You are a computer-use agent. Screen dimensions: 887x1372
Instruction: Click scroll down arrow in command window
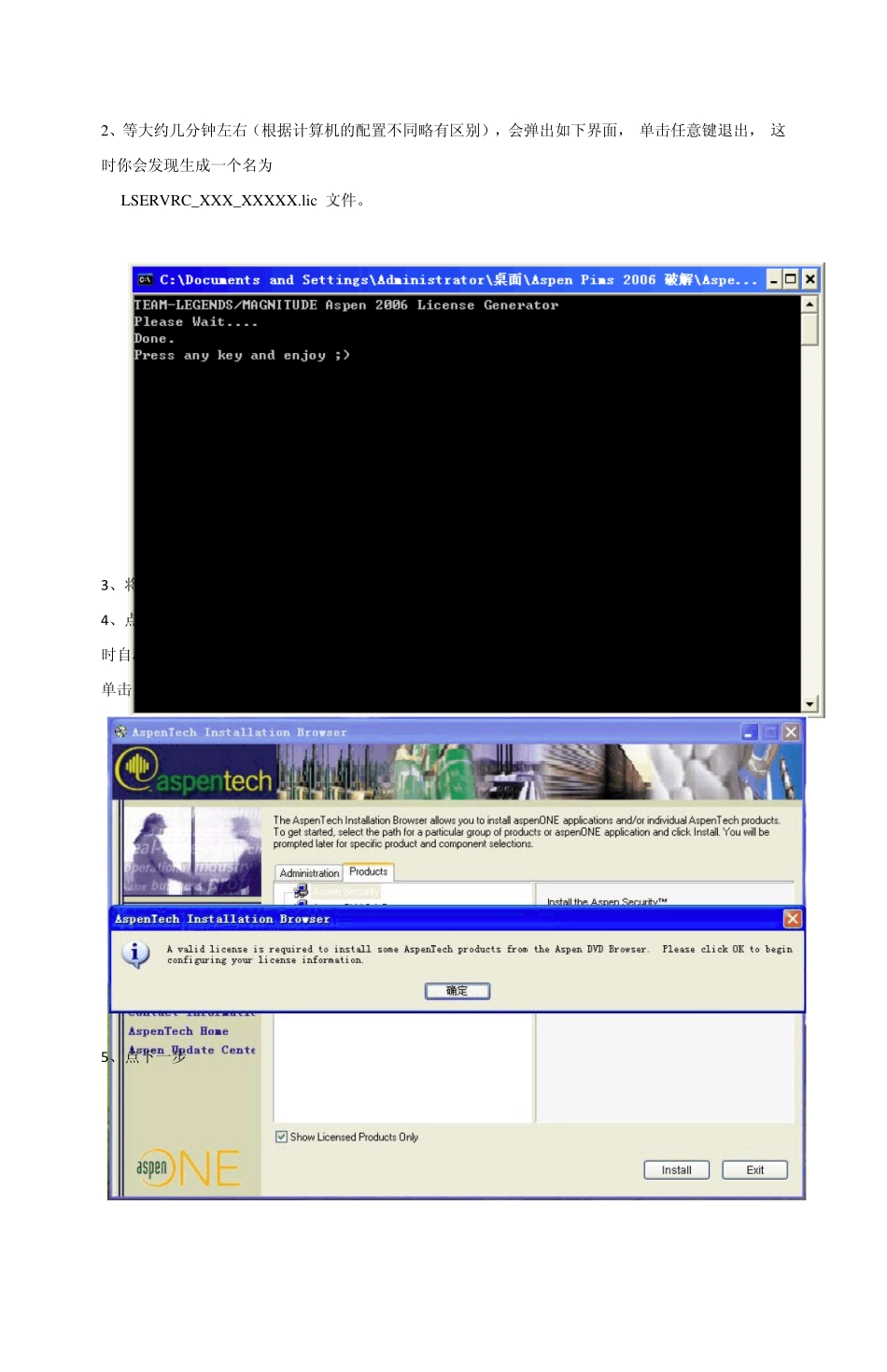click(810, 704)
